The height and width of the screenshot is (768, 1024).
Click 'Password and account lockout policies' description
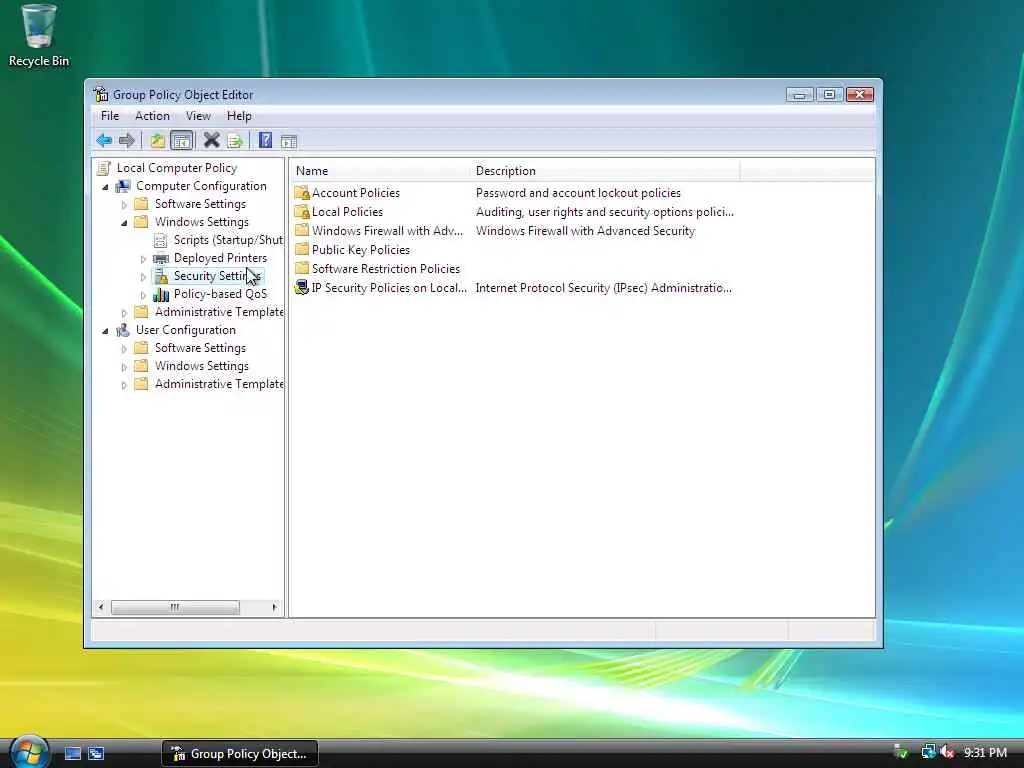click(x=578, y=193)
